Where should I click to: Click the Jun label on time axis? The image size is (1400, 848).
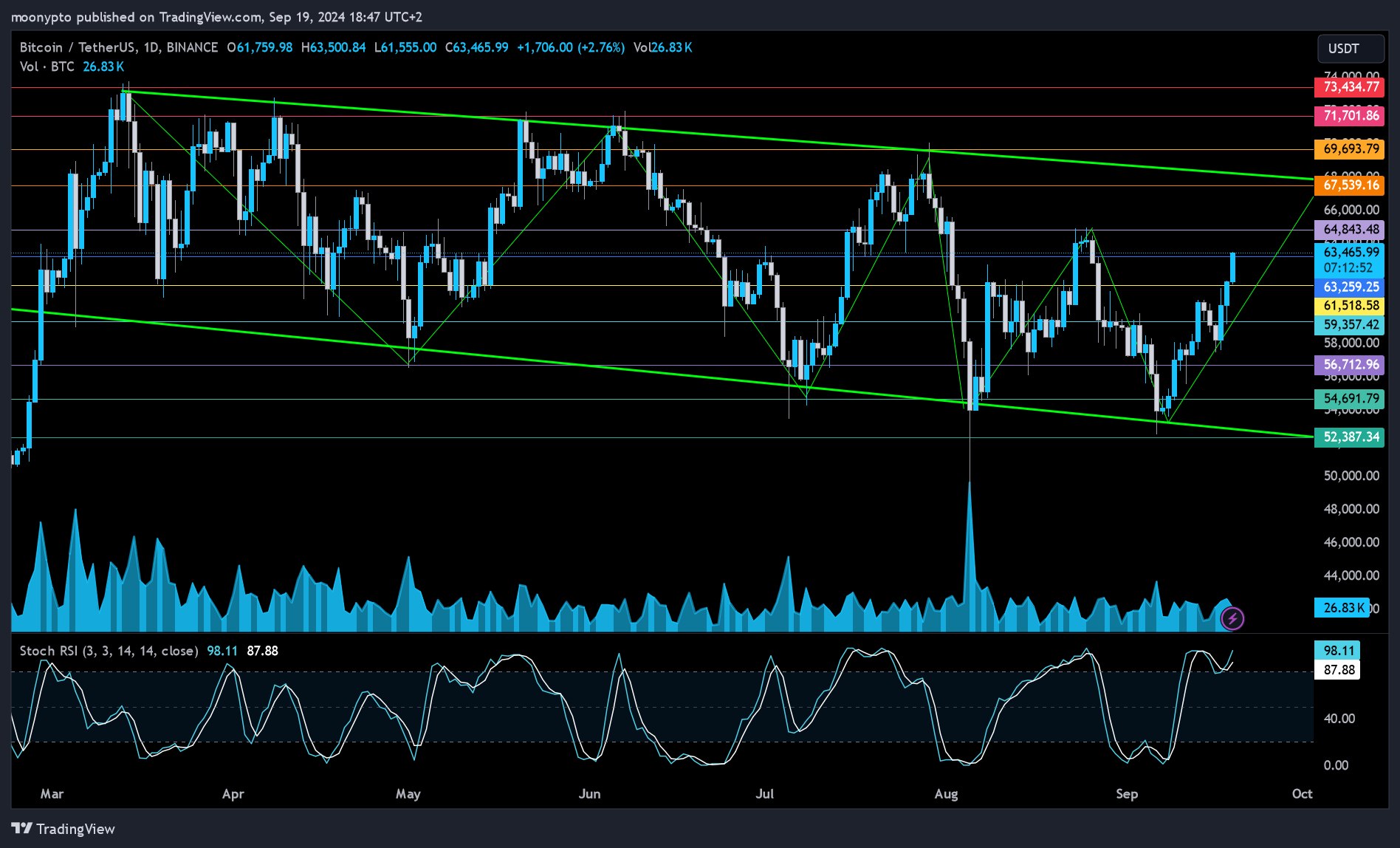click(589, 794)
